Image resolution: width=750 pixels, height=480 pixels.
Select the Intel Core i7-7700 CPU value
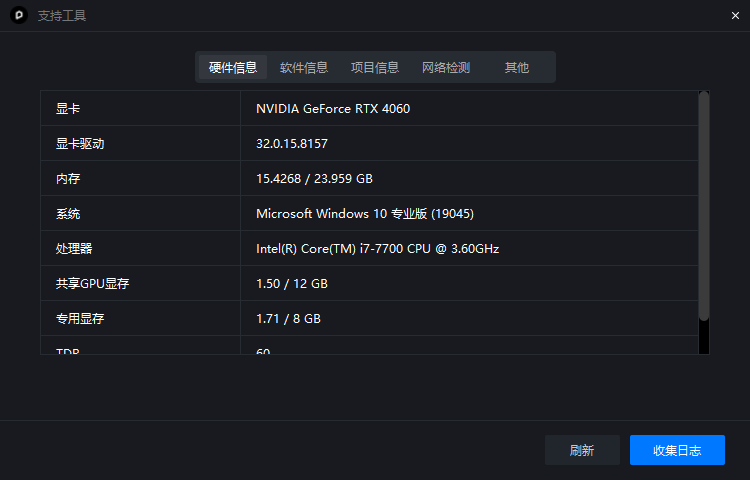pyautogui.click(x=377, y=249)
